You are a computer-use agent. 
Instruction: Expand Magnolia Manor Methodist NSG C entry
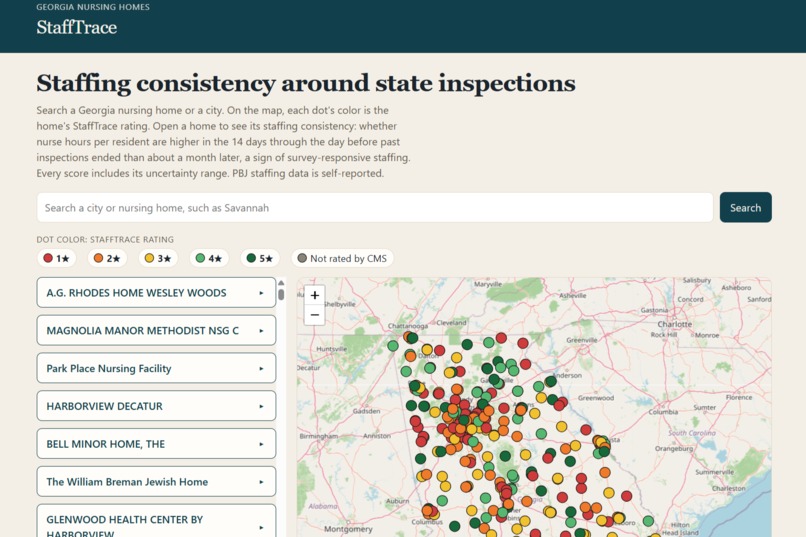click(x=156, y=330)
